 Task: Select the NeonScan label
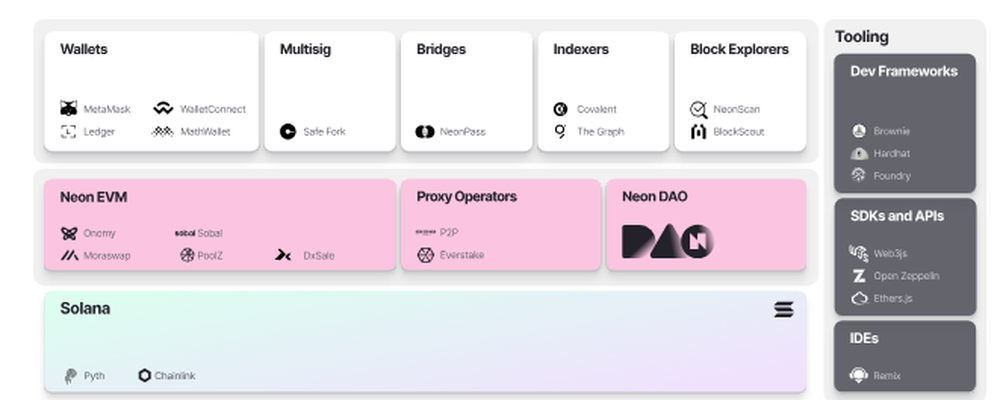tap(736, 109)
